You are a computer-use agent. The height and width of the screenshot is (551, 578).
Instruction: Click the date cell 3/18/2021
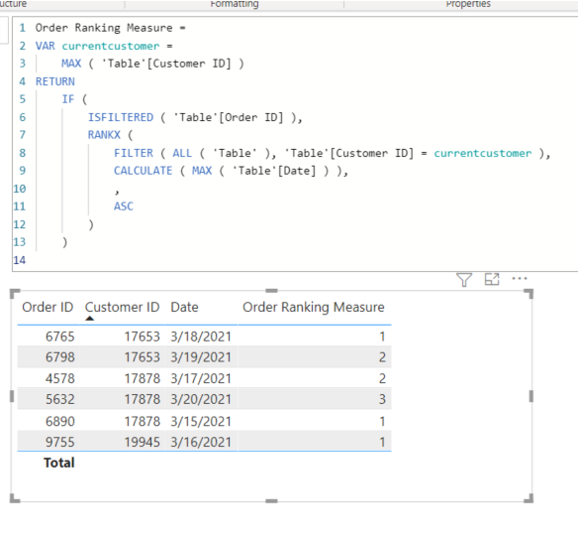click(x=201, y=336)
